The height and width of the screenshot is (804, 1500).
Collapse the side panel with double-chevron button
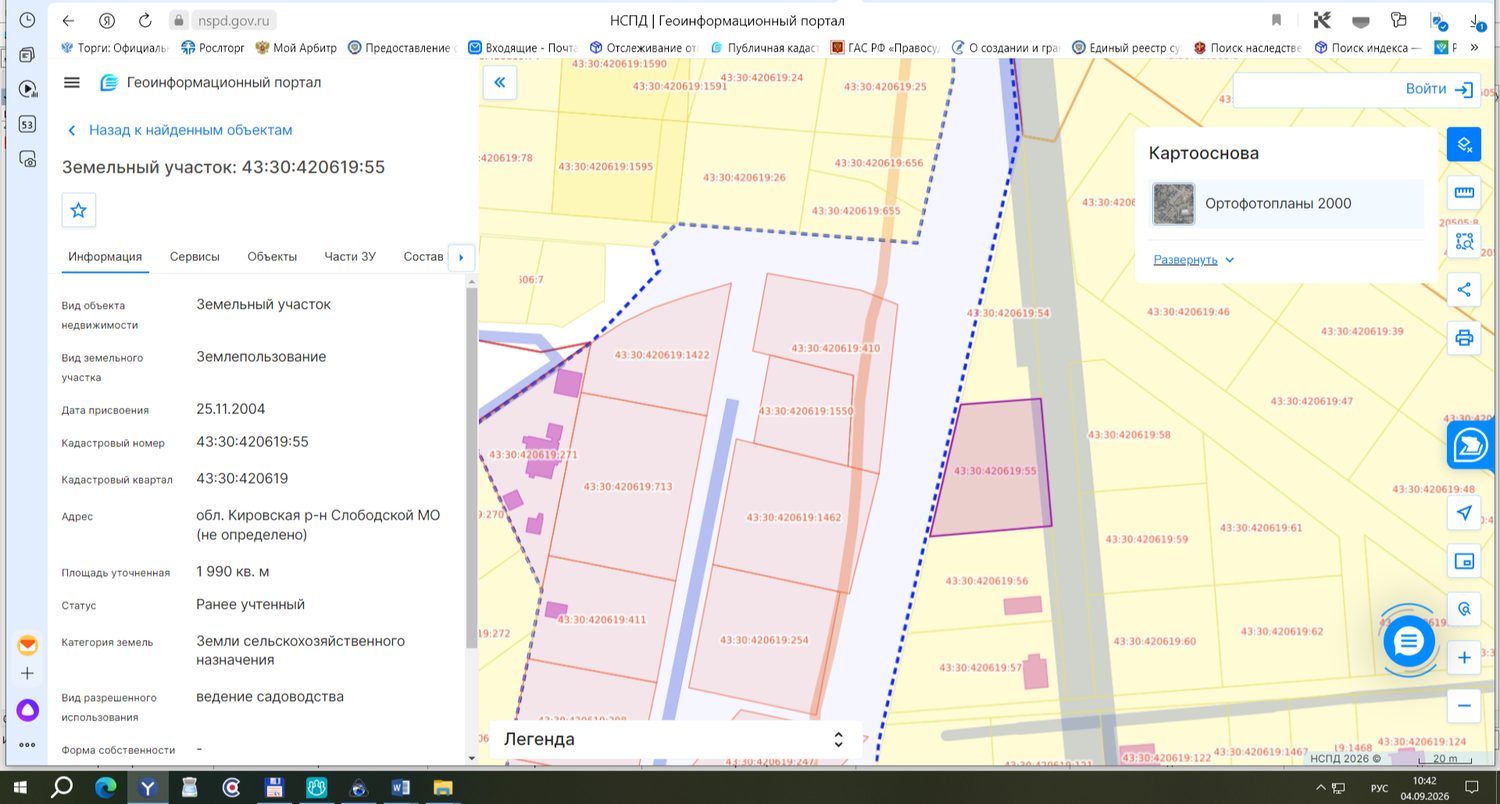coord(499,83)
